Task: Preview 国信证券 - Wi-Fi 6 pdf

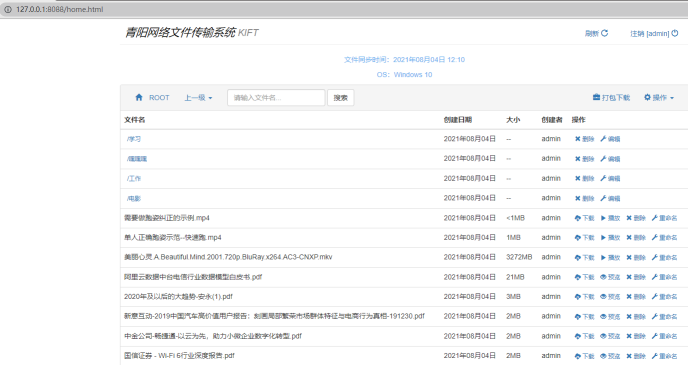Action: [610, 356]
